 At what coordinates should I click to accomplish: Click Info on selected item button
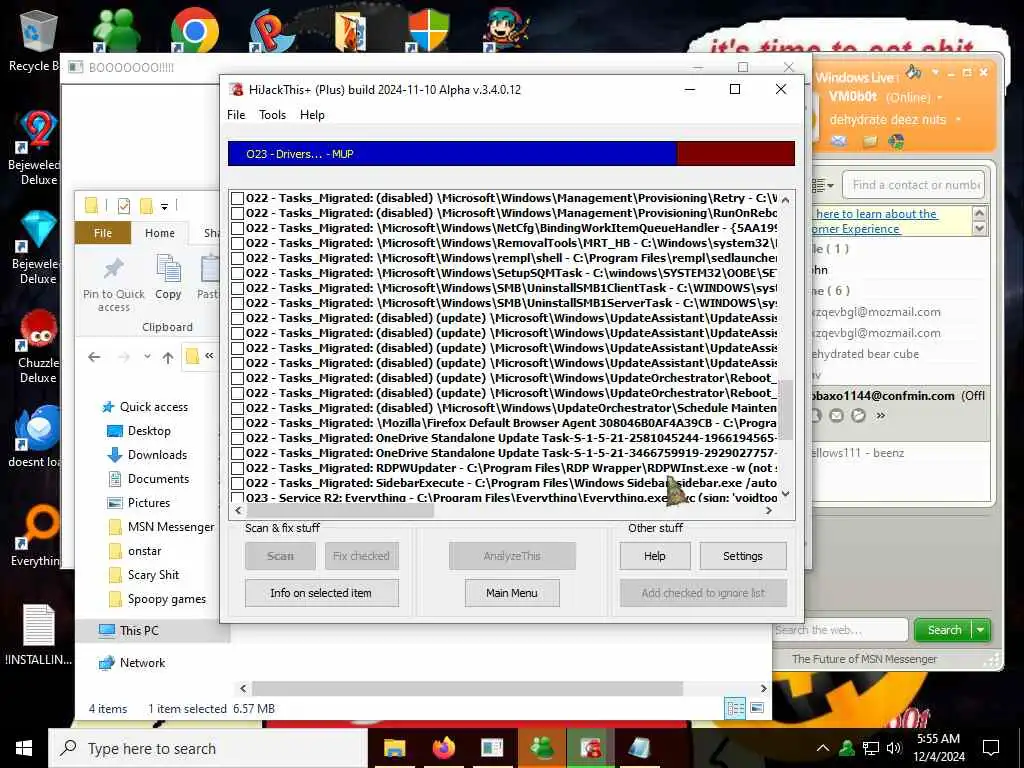tap(321, 593)
